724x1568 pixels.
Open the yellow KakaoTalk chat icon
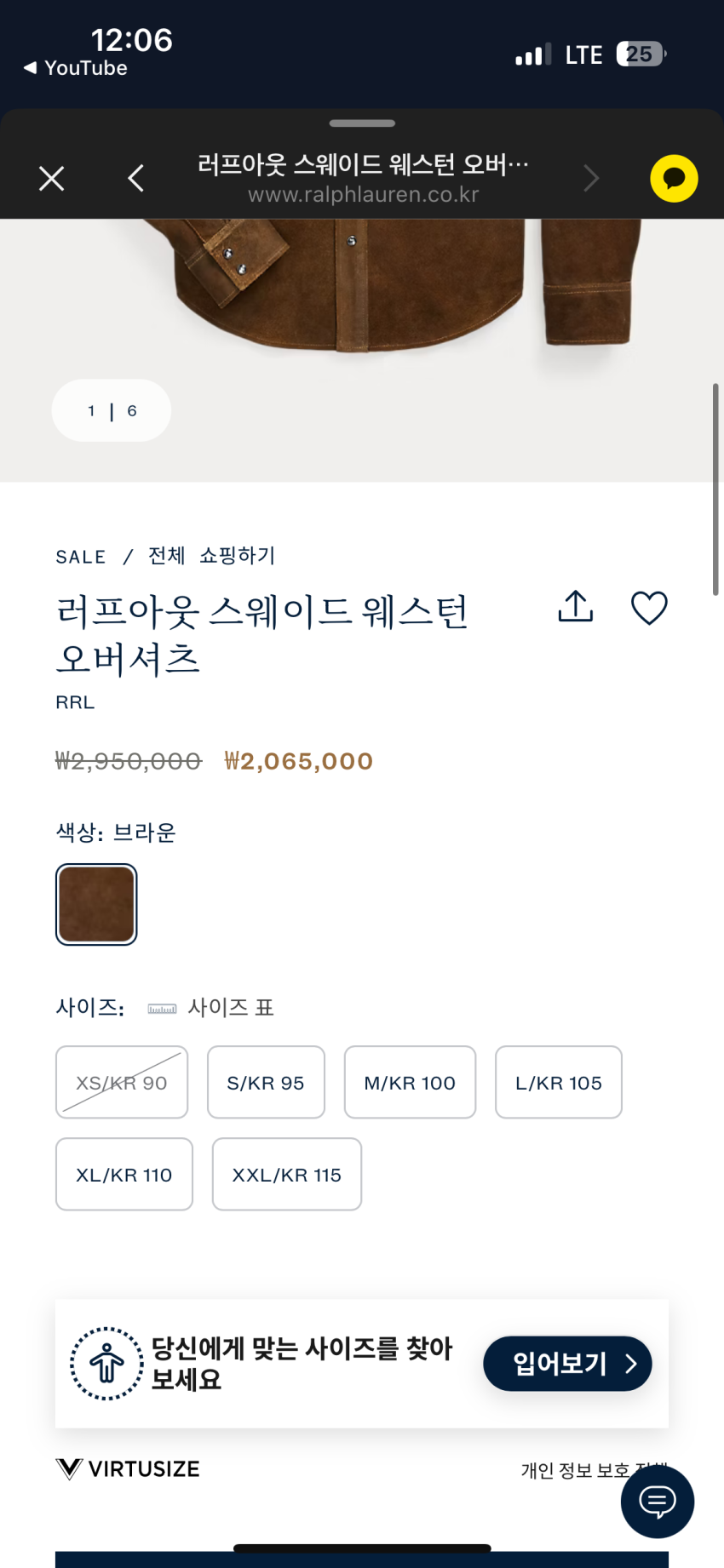click(674, 179)
